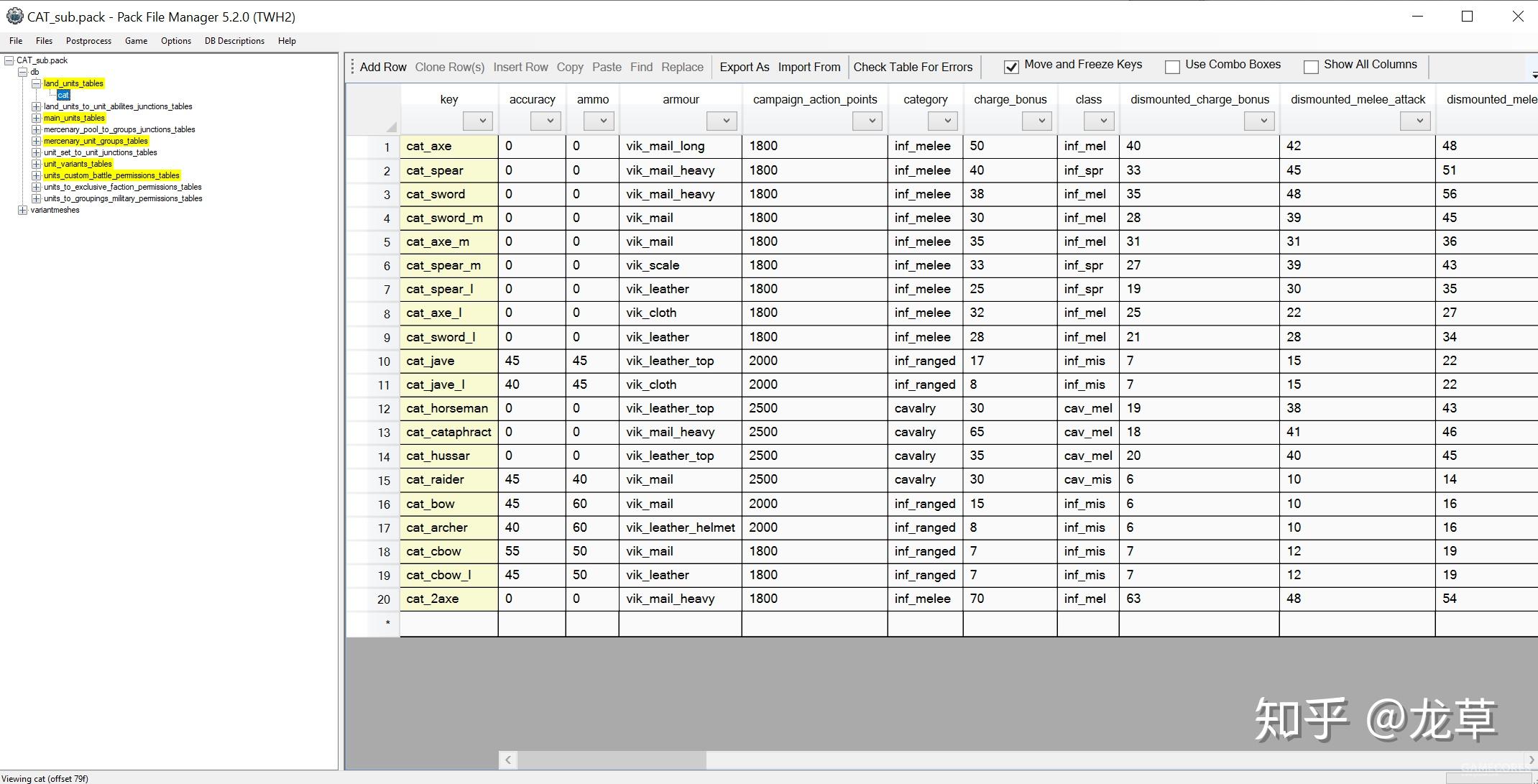1538x784 pixels.
Task: Enable Use Combo Boxes checkbox
Action: pyautogui.click(x=1172, y=67)
